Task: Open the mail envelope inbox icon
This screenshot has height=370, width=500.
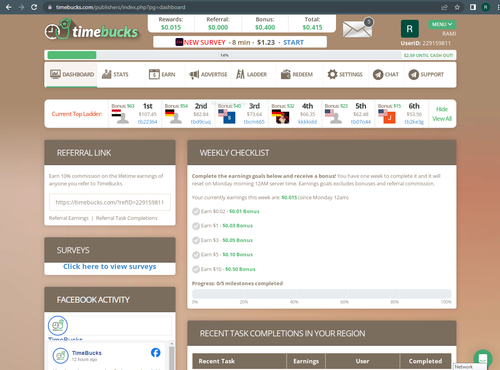Action: [x=358, y=29]
